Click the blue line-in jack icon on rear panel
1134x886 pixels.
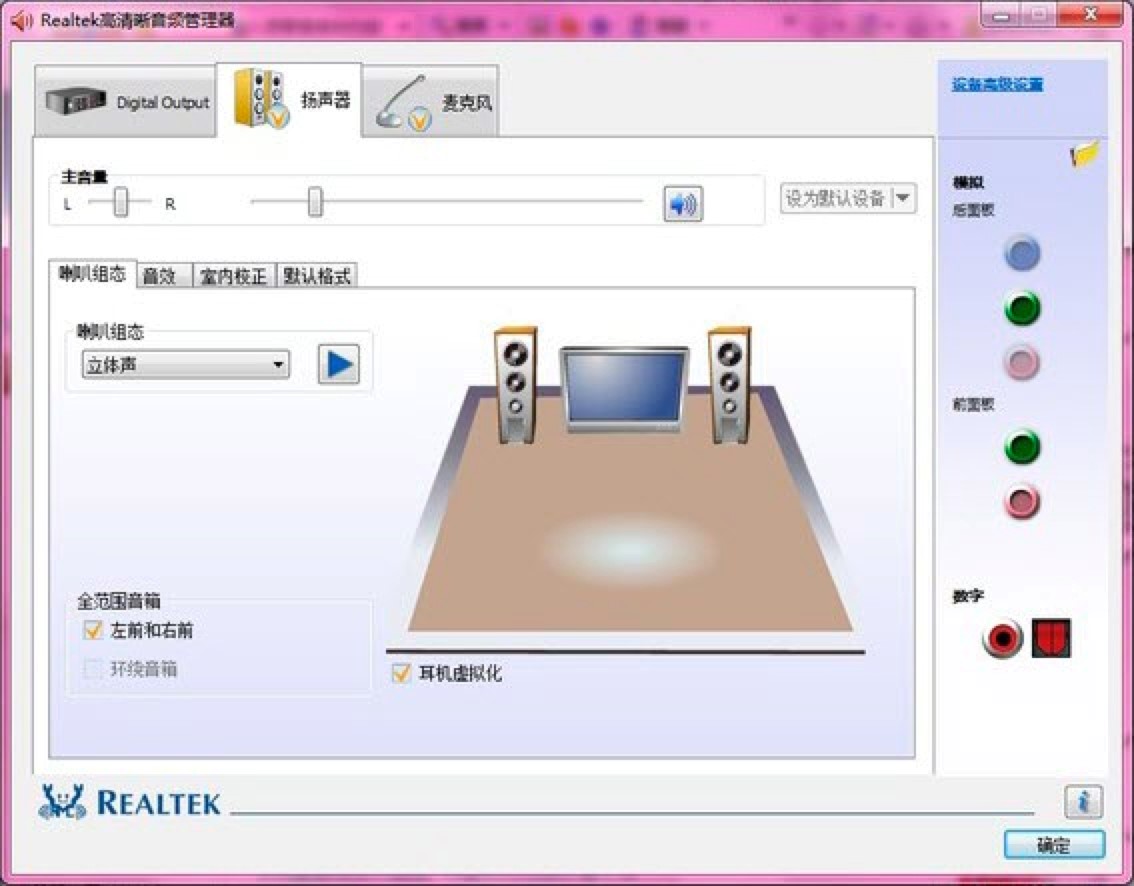(x=1021, y=254)
